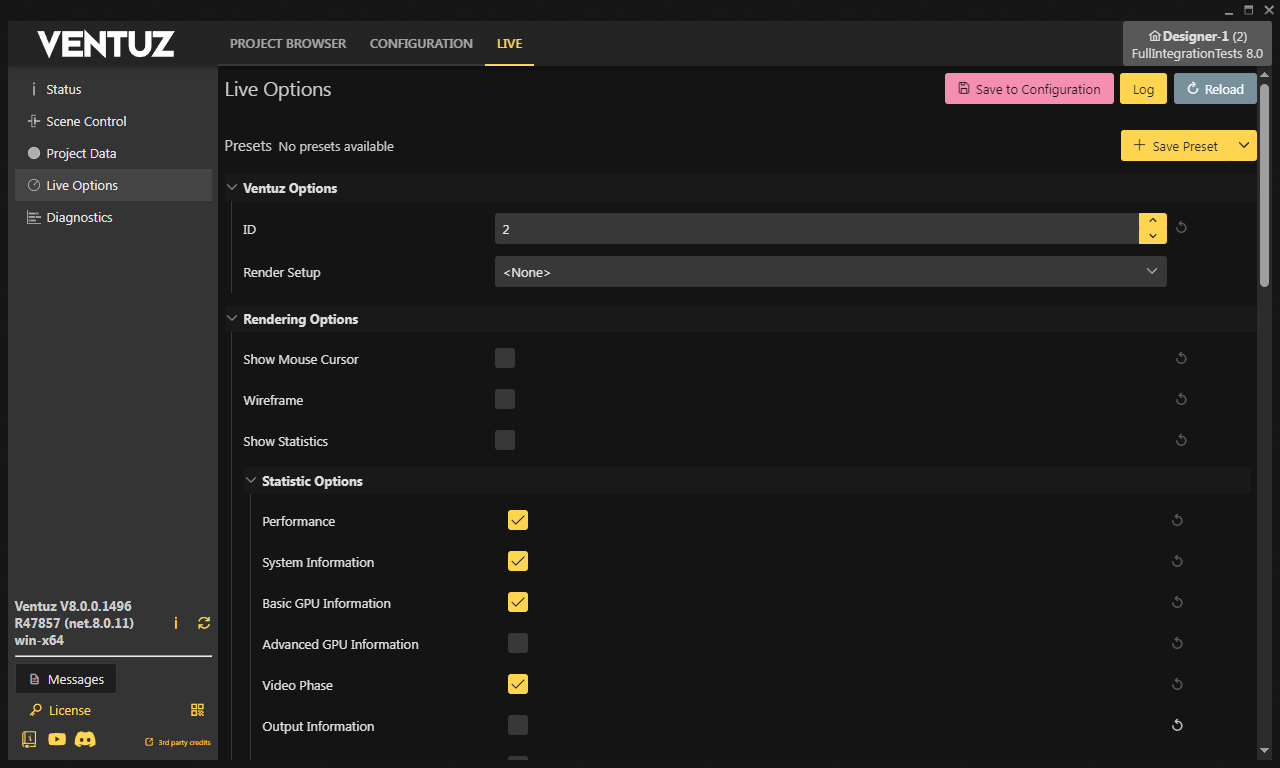Enable the Show Mouse Cursor checkbox
This screenshot has height=768, width=1280.
(x=505, y=359)
